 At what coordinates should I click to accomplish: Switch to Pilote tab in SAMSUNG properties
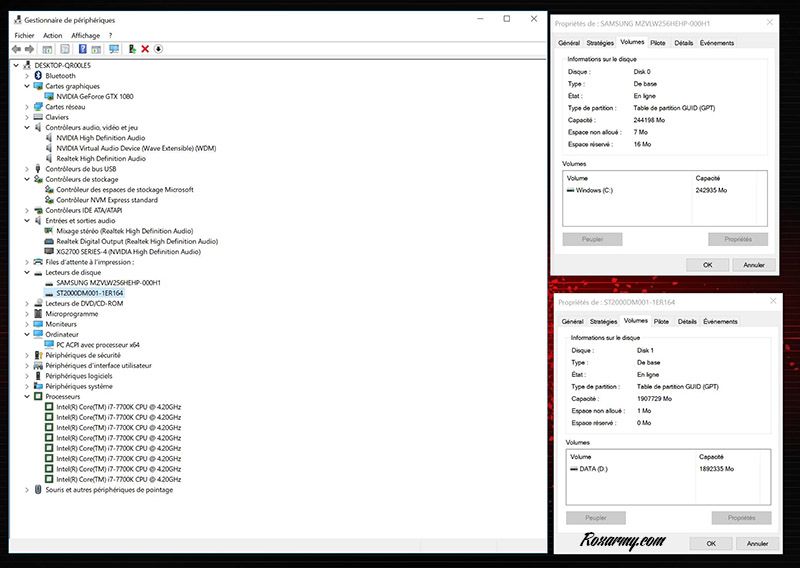click(x=658, y=43)
